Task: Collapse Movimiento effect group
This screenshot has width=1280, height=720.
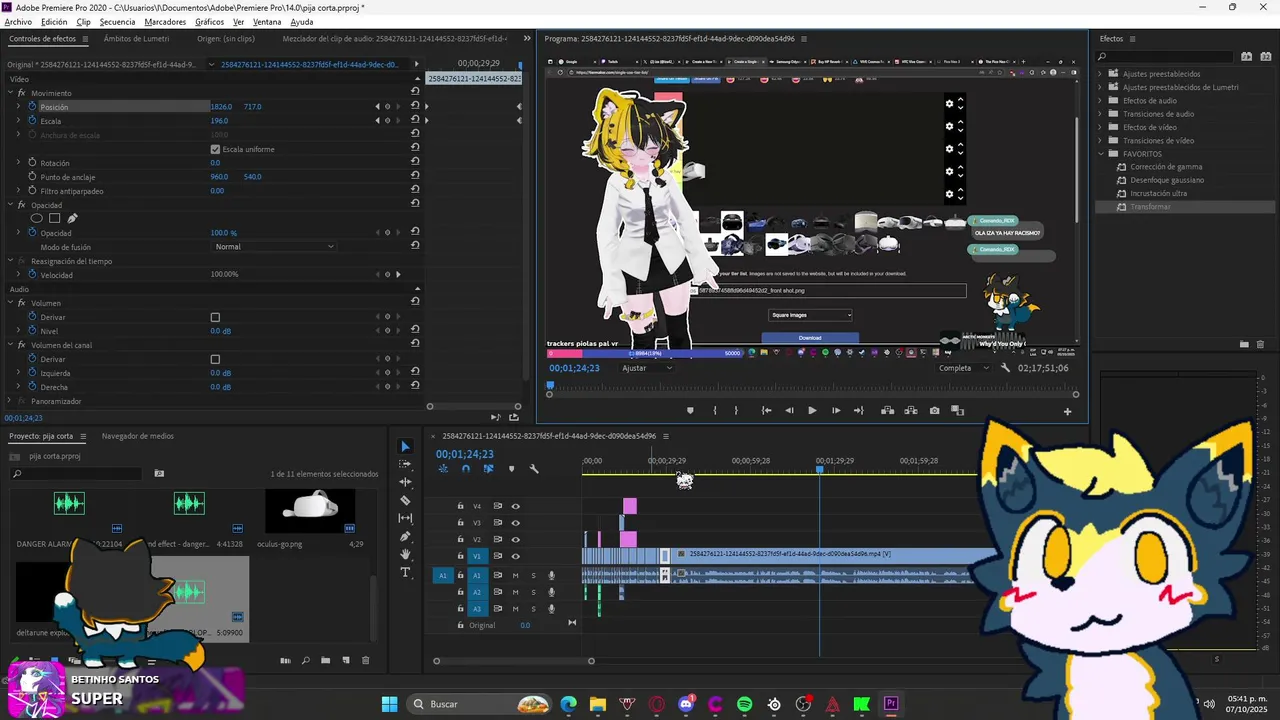Action: (x=11, y=93)
